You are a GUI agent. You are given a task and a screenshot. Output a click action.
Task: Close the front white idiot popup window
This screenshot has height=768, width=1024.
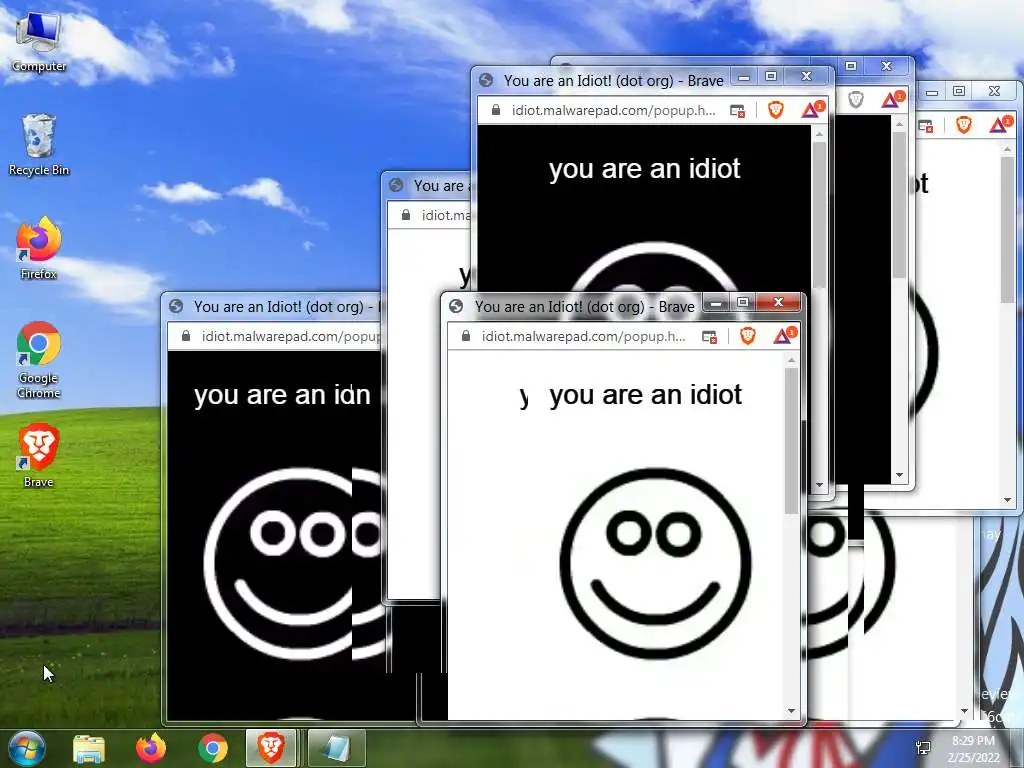[778, 302]
